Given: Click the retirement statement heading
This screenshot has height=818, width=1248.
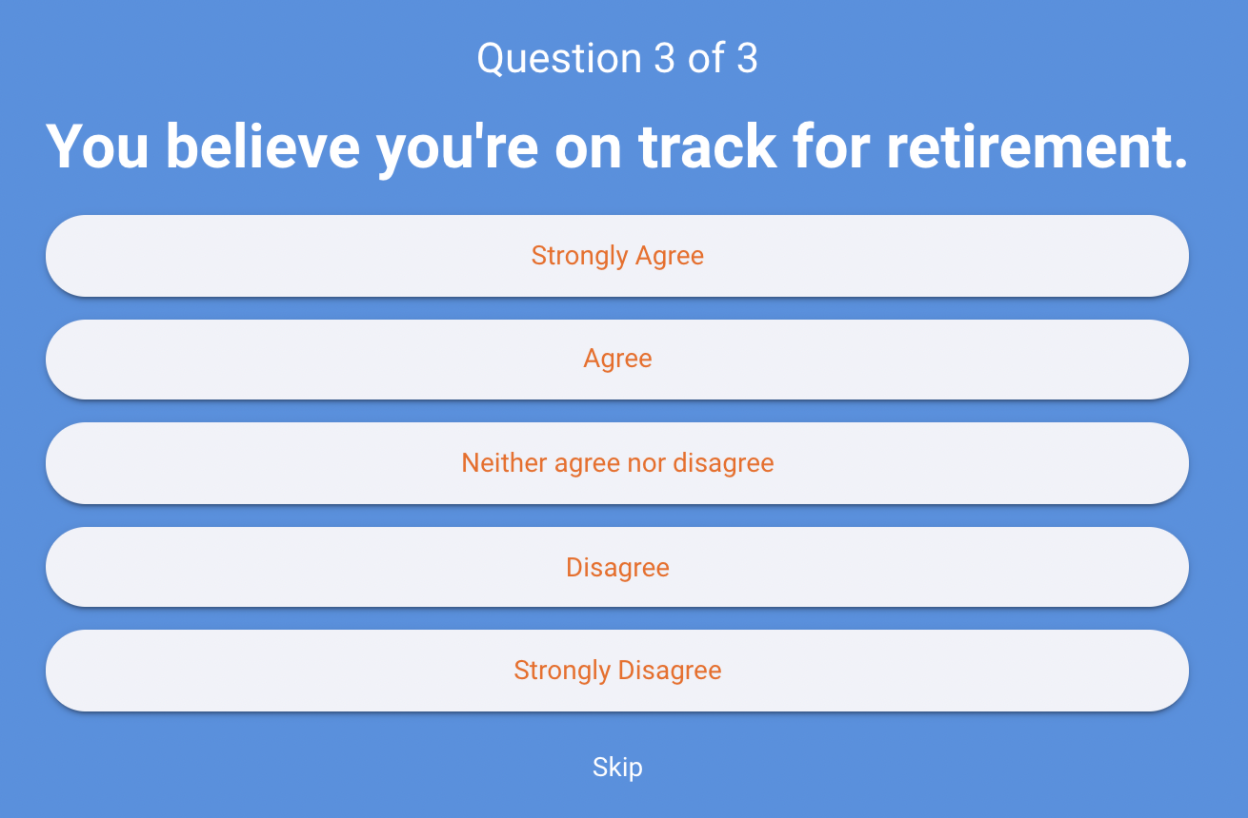Looking at the screenshot, I should coord(617,146).
